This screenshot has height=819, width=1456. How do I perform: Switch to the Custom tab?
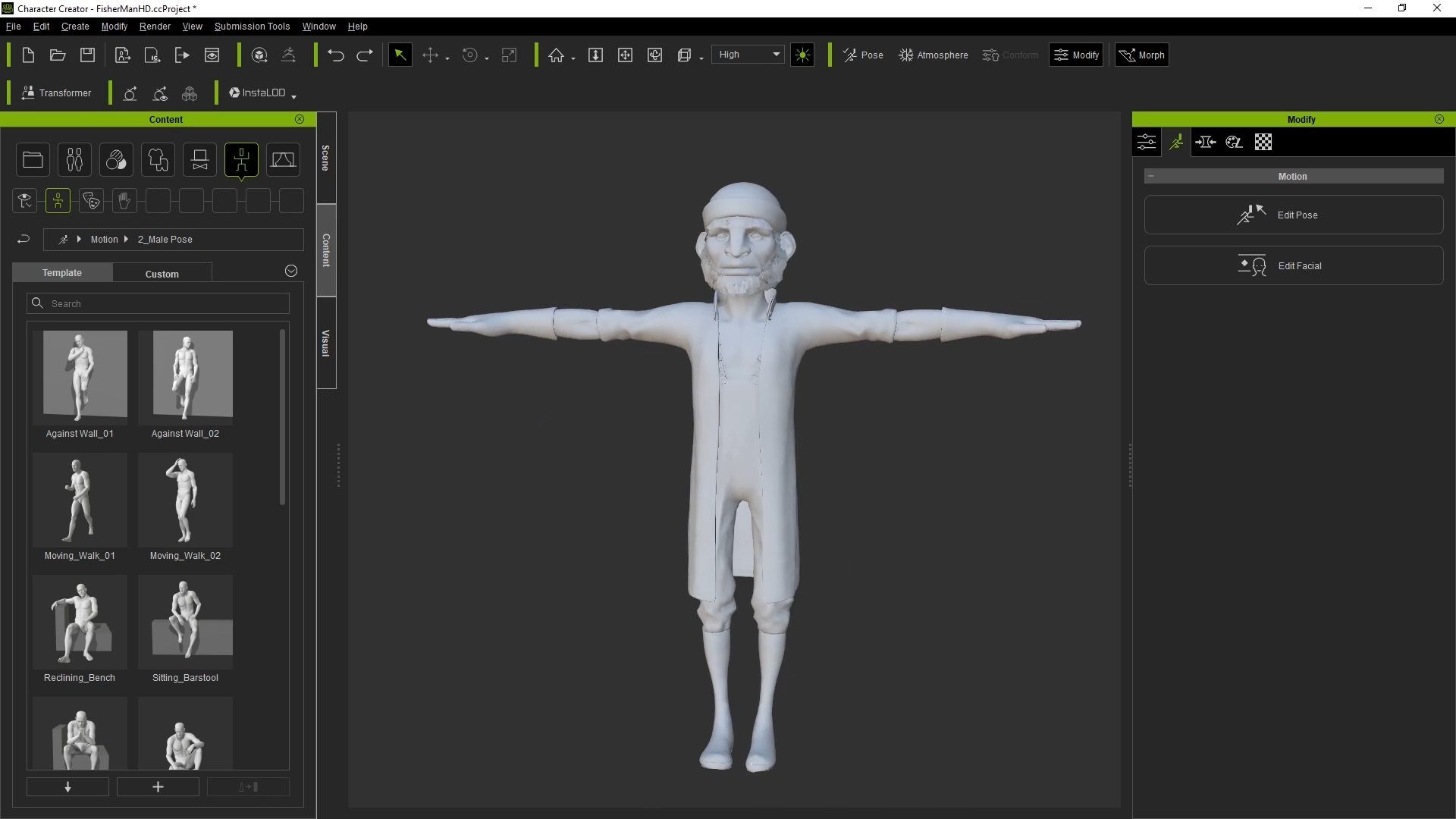pyautogui.click(x=162, y=274)
